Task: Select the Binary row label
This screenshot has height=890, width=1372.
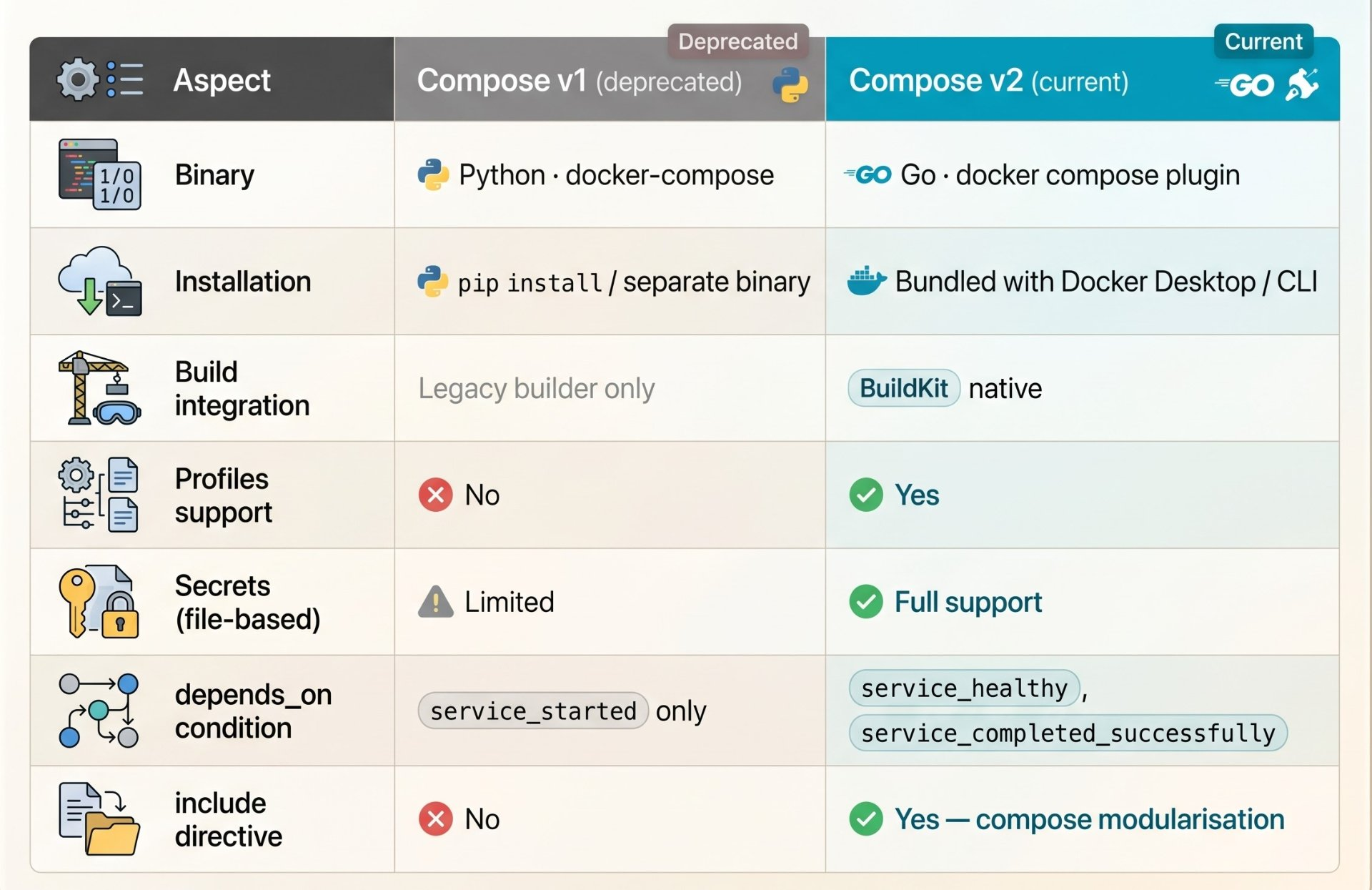Action: pos(214,175)
